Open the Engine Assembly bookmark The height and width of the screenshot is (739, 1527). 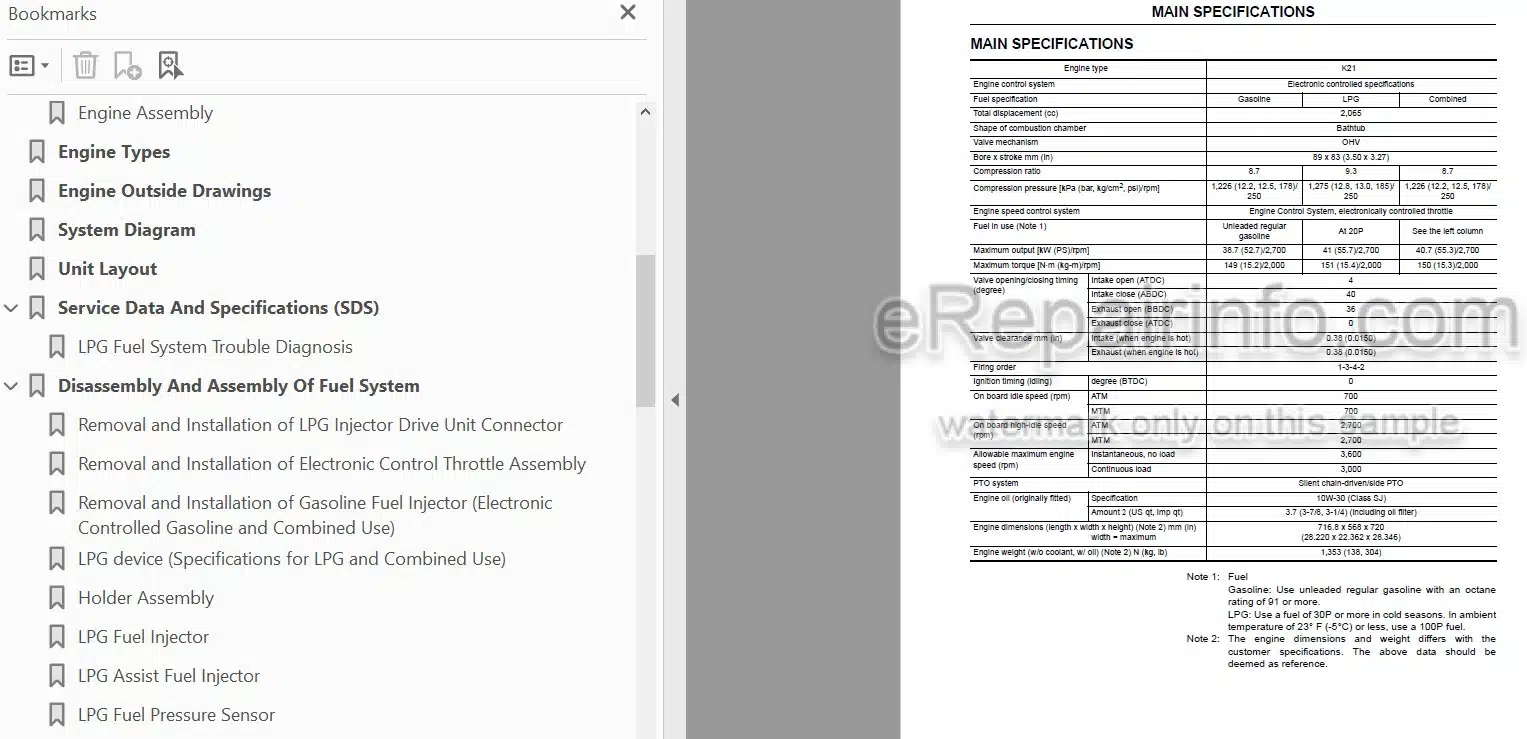(145, 113)
